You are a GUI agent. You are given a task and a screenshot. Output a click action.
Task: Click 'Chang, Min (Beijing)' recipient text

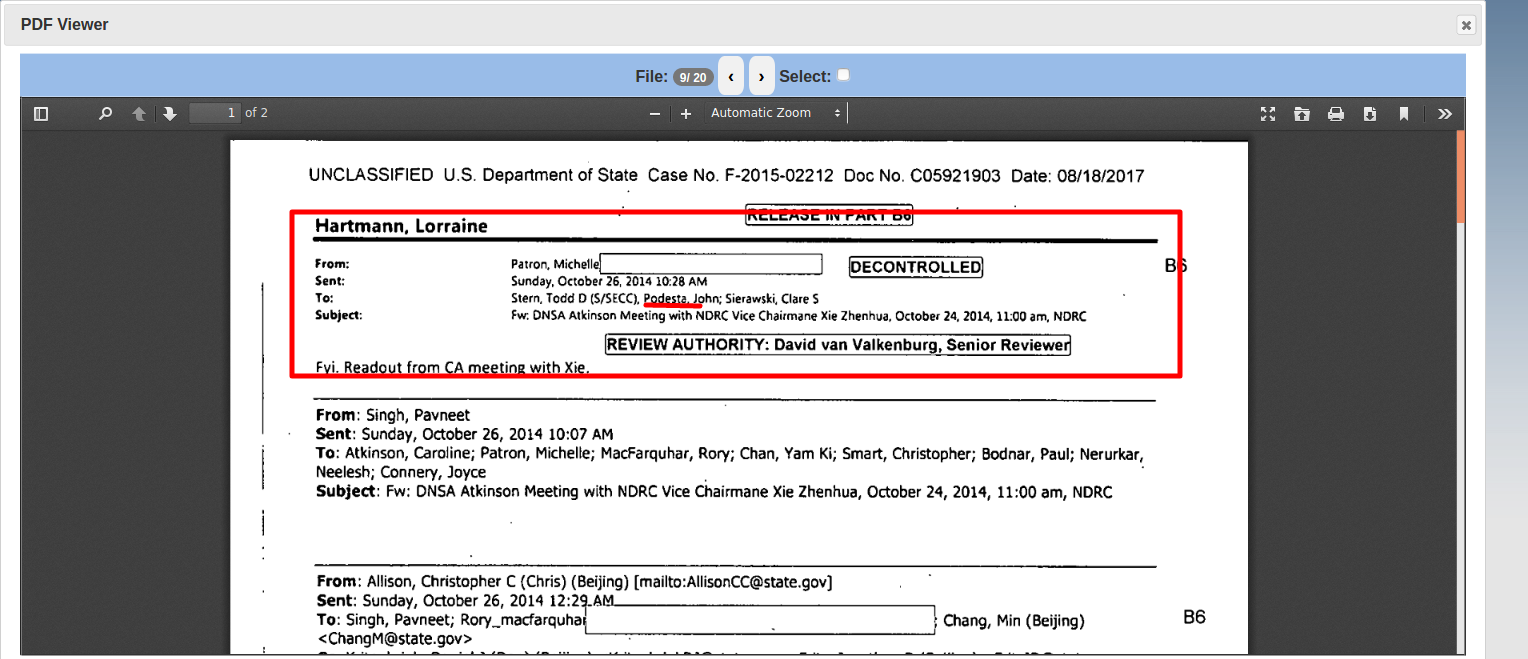pos(1014,621)
